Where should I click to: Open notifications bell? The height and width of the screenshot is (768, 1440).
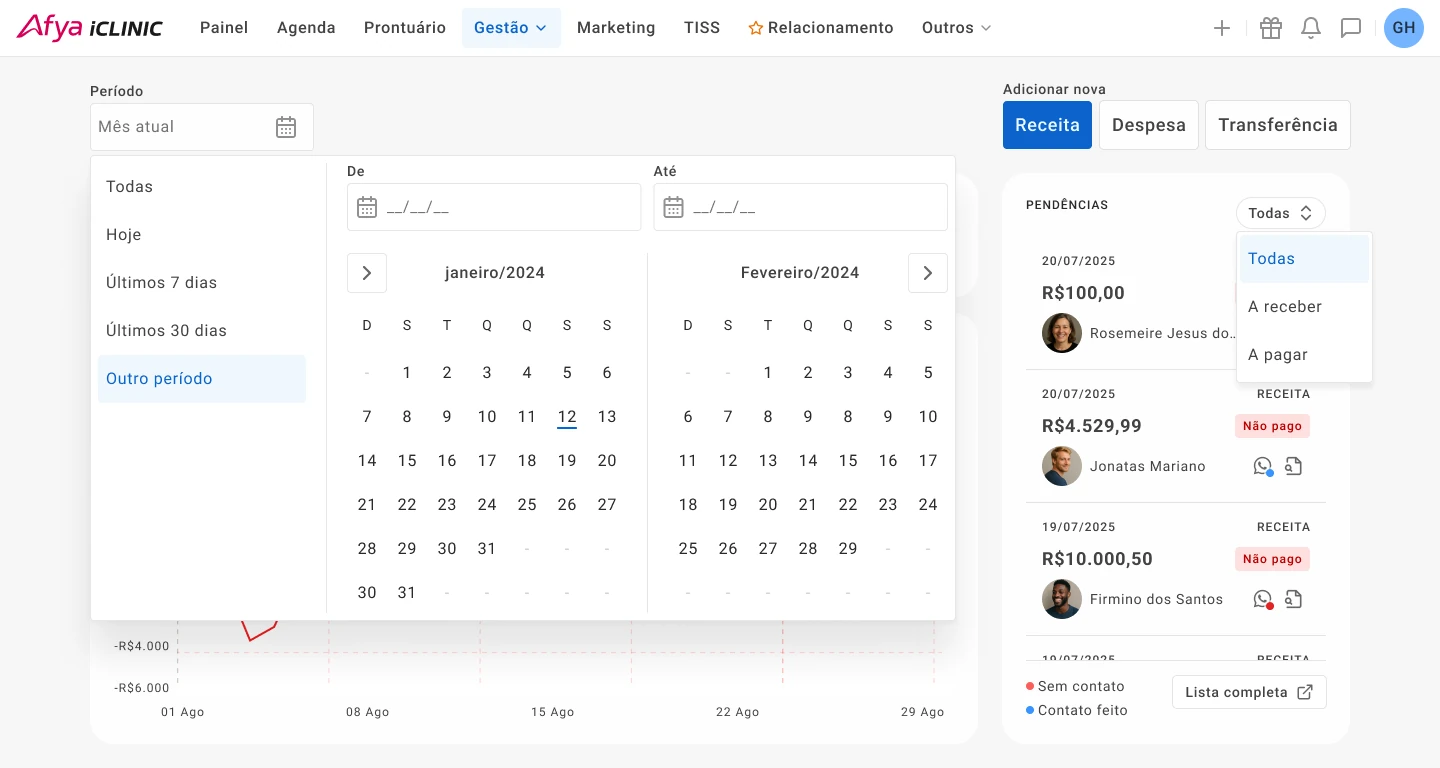click(1311, 28)
